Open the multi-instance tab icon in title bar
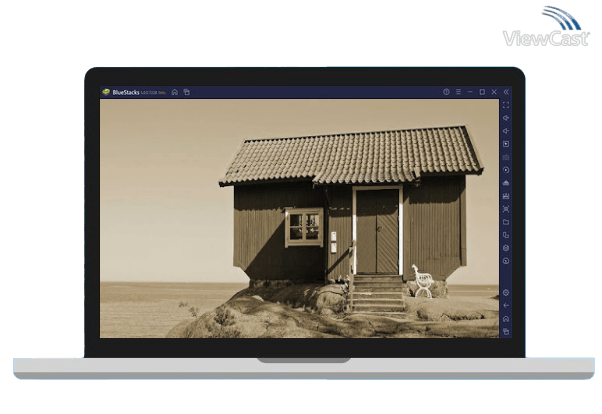Image resolution: width=602 pixels, height=414 pixels. coord(186,92)
